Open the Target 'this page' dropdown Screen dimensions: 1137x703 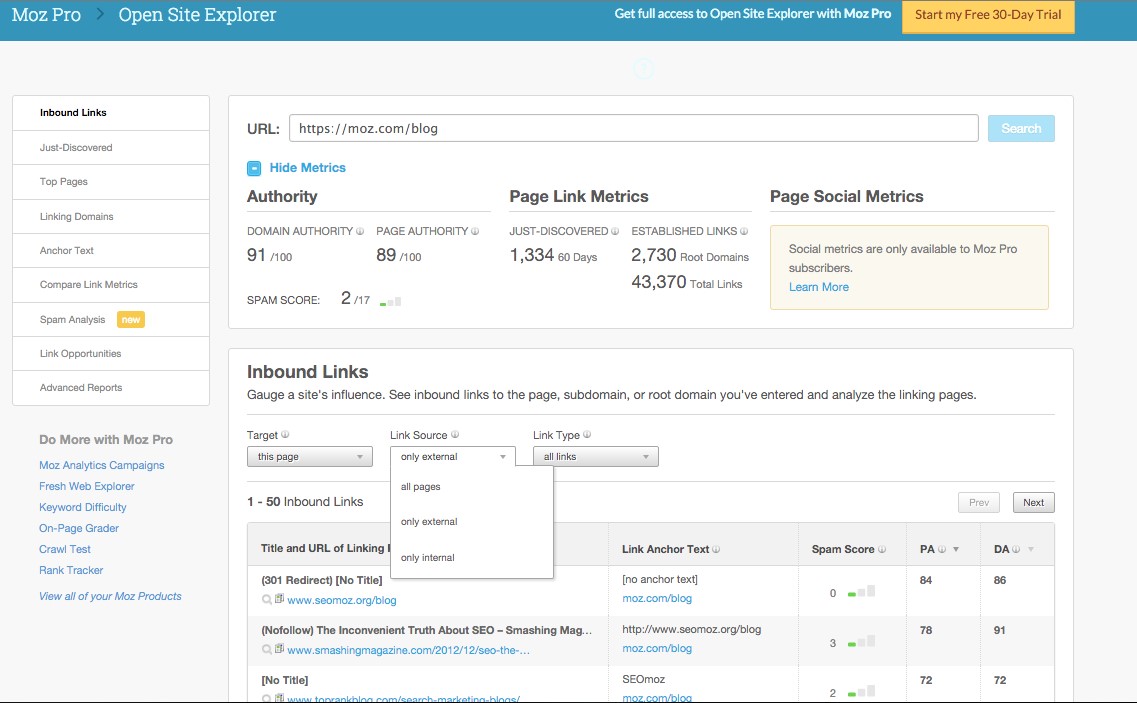pyautogui.click(x=310, y=456)
